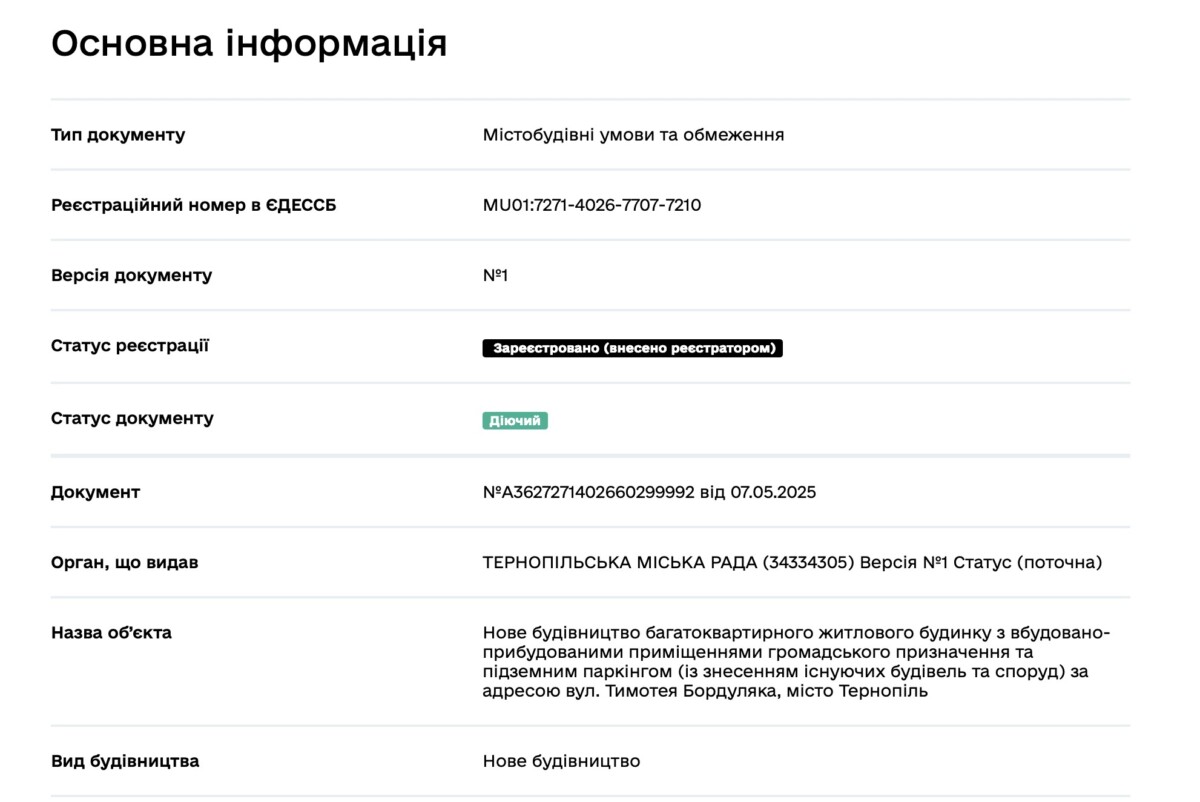Click the "Тип документу" label
The height and width of the screenshot is (802, 1200).
tap(118, 135)
